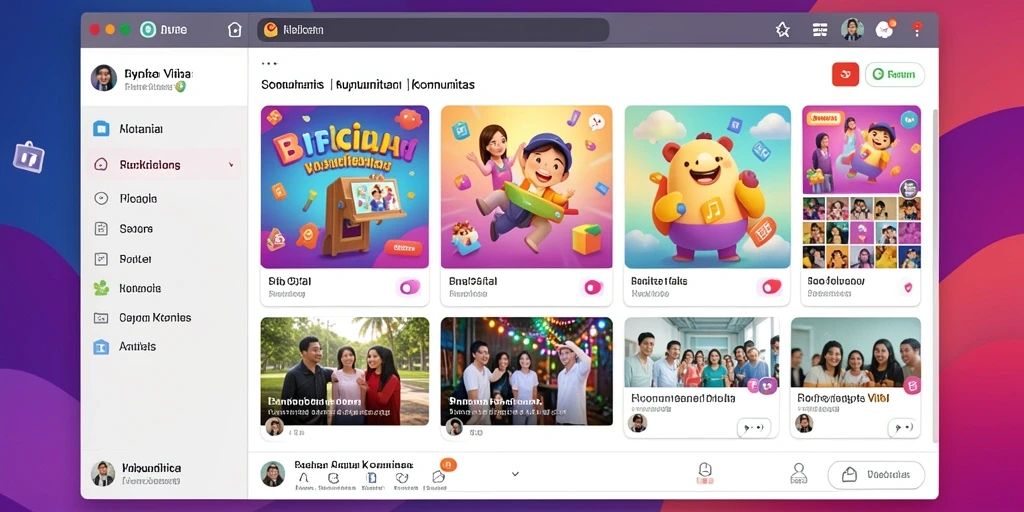The width and height of the screenshot is (1024, 512).
Task: Open the three-dots menu above the tabs
Action: coord(270,64)
